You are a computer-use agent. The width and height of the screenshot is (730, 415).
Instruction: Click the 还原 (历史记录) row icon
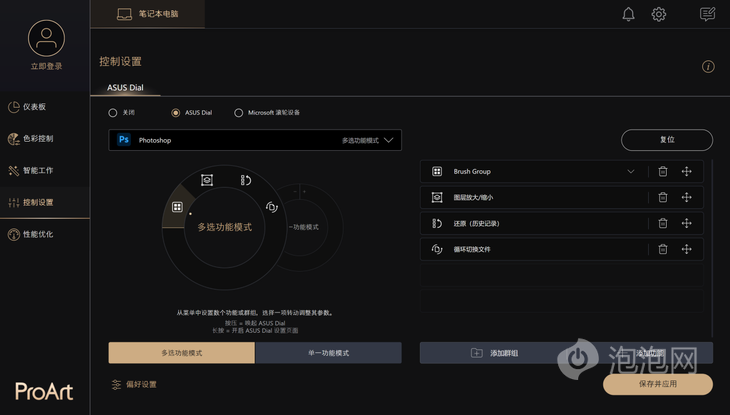[x=437, y=224]
